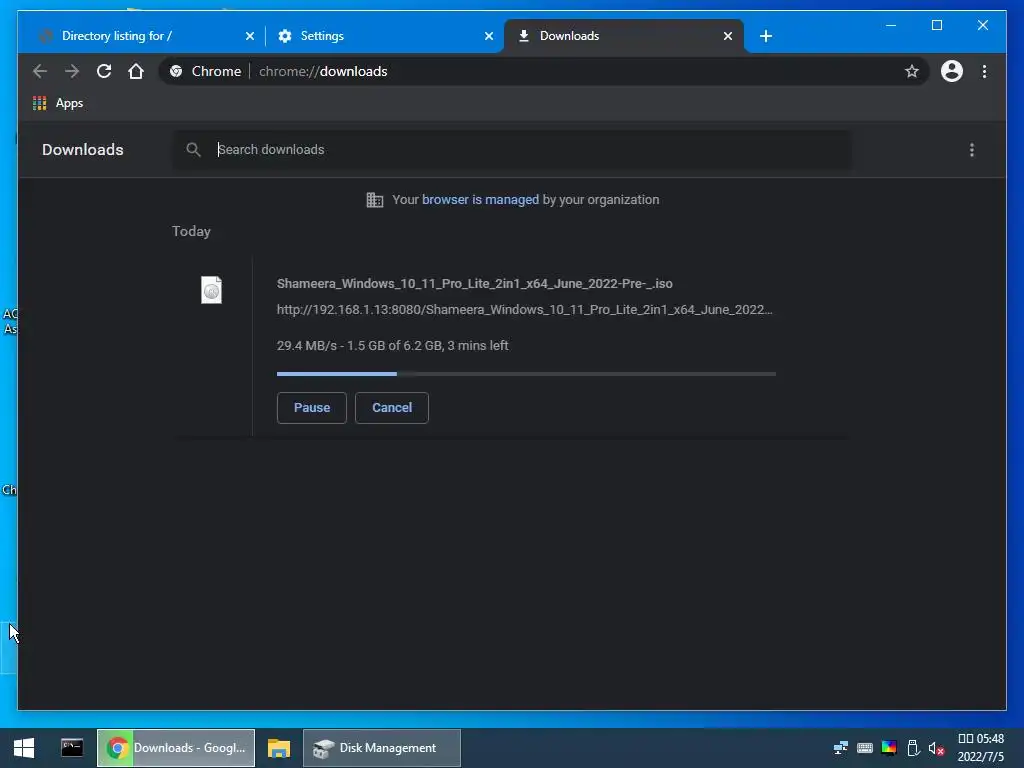Close the Settings tab
Screen dimensions: 1024x768
(x=489, y=36)
